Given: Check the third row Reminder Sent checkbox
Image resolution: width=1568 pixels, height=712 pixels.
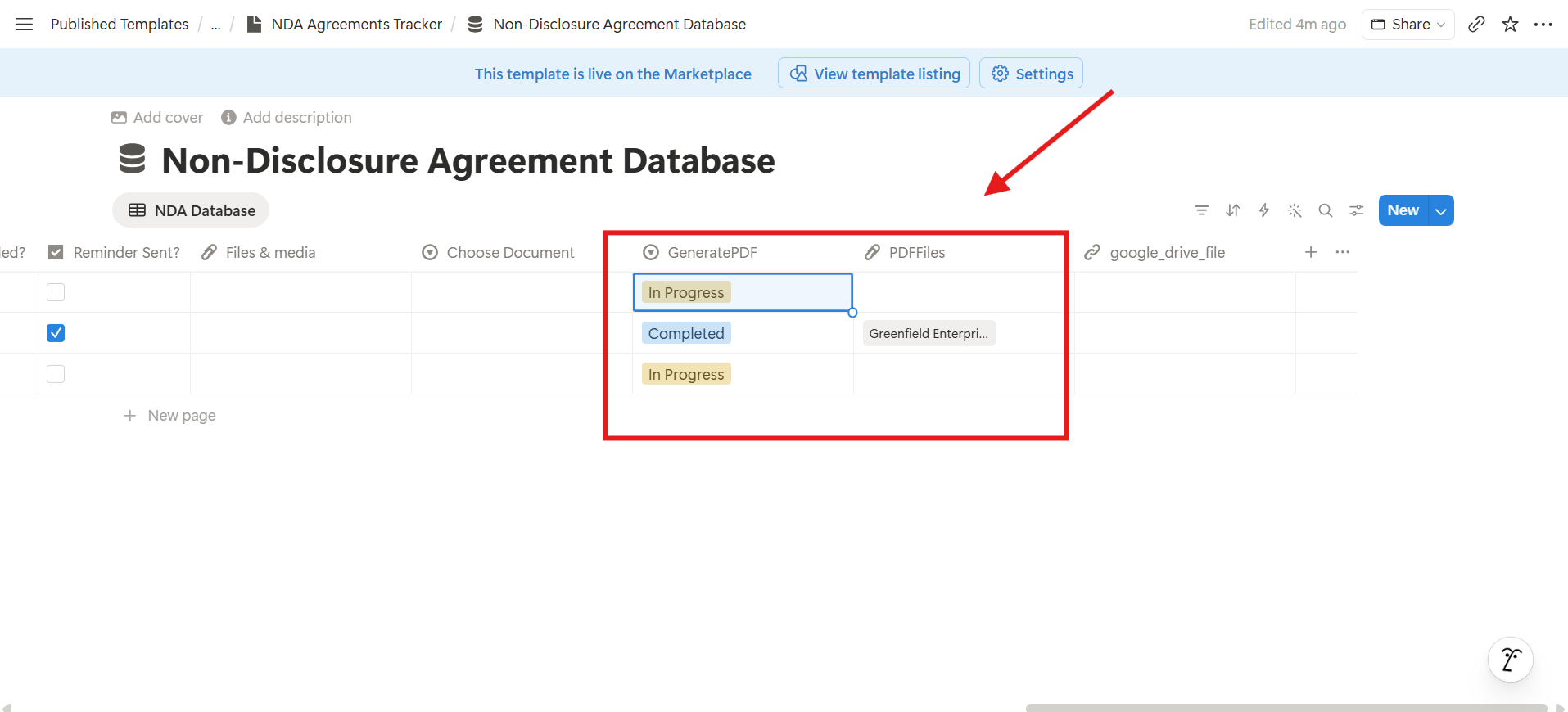Looking at the screenshot, I should (x=56, y=374).
